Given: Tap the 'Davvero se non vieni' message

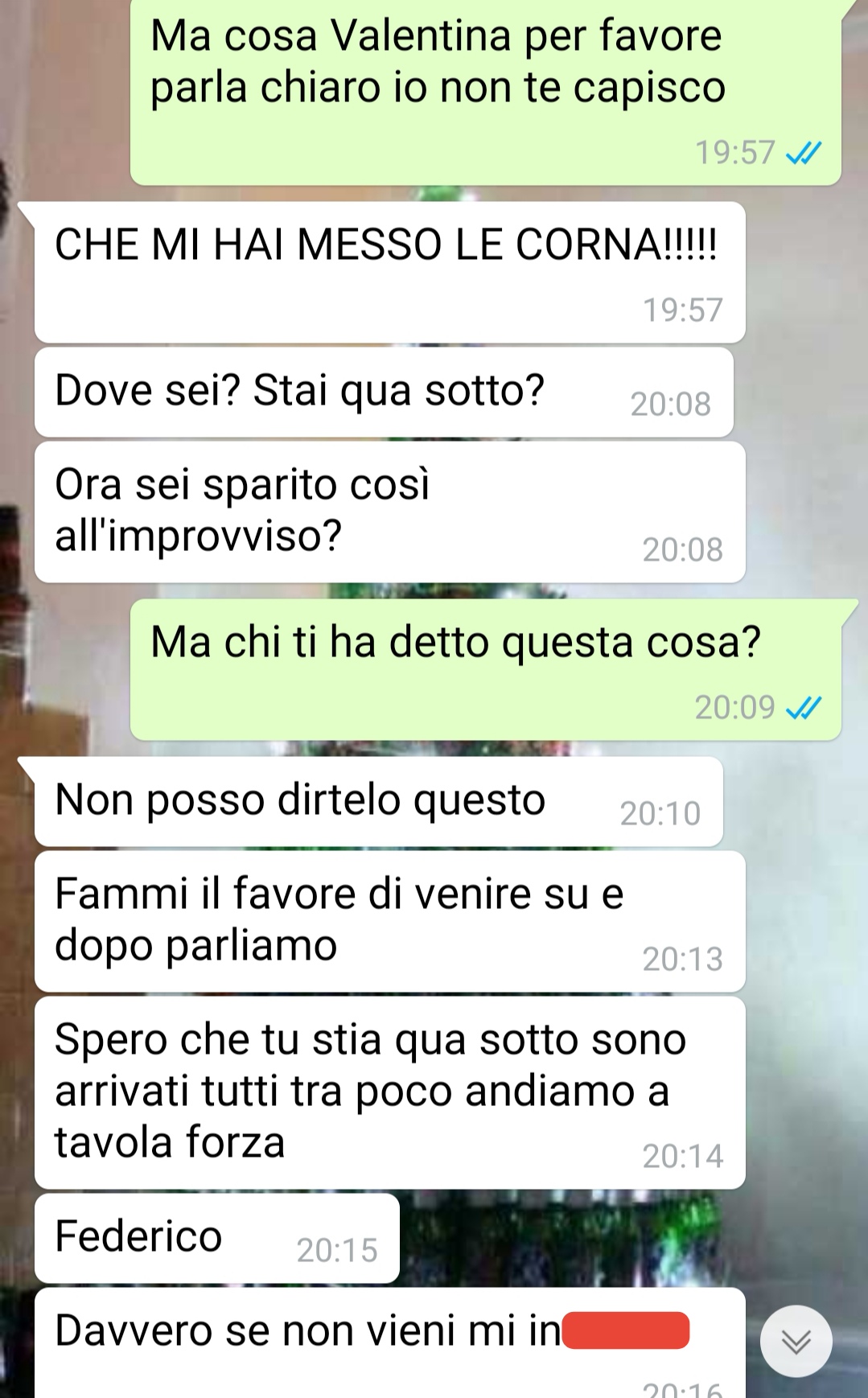Looking at the screenshot, I should [x=389, y=1342].
